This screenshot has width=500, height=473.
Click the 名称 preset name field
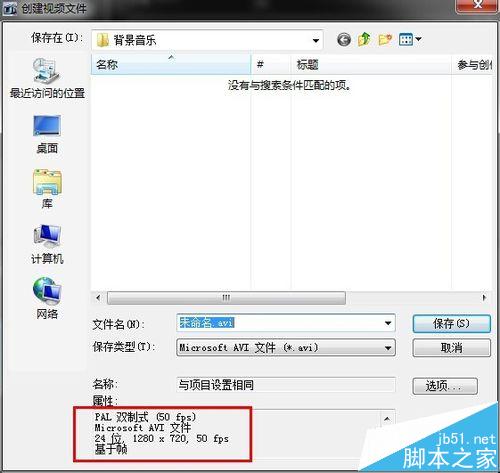(x=286, y=385)
